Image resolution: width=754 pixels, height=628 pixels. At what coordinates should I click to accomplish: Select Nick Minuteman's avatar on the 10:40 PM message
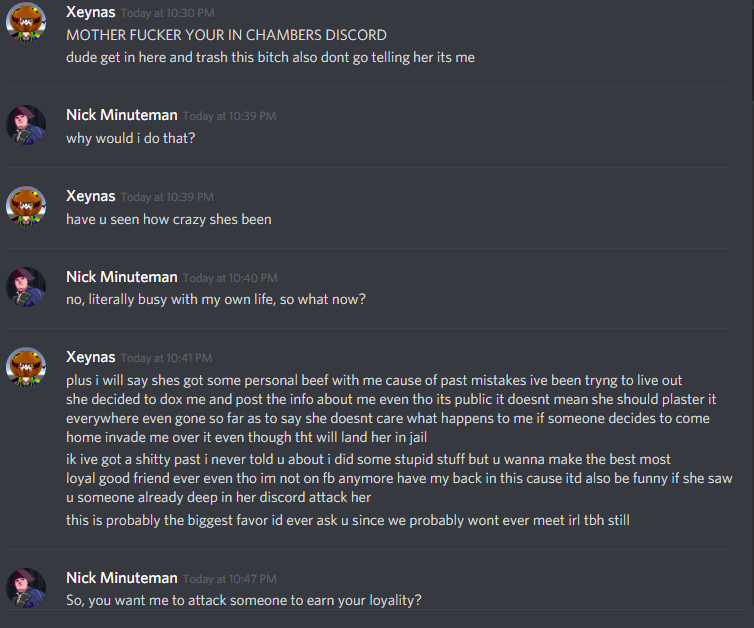(x=26, y=286)
